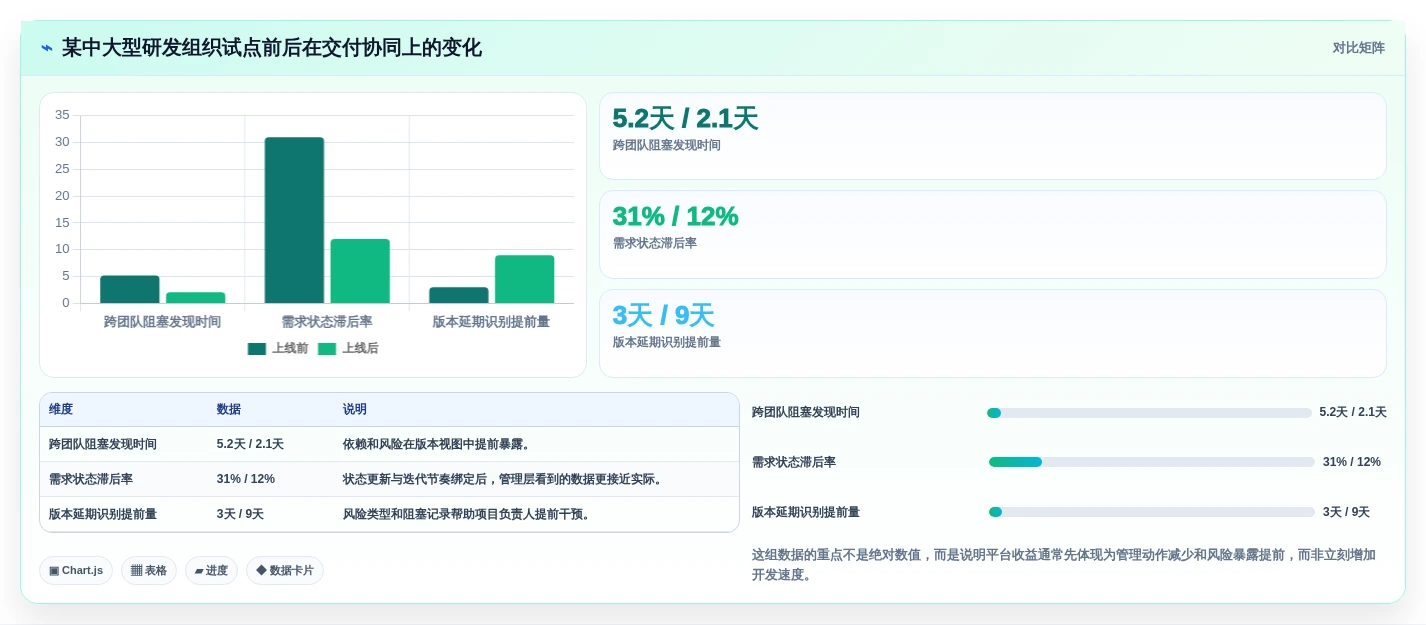This screenshot has height=625, width=1426.
Task: Click the light green bar for 跨团队阻塞发现时间
Action: point(196,297)
